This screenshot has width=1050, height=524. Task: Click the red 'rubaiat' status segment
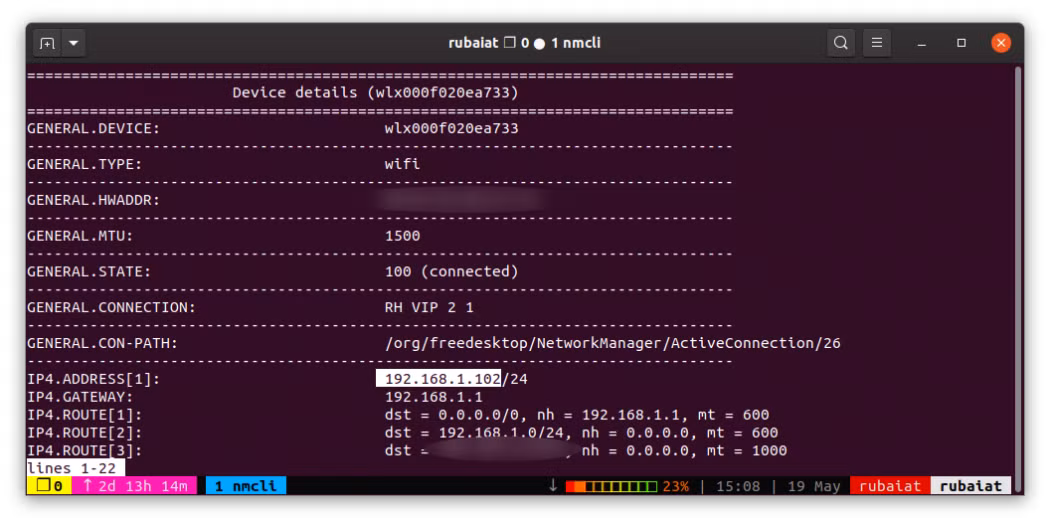pyautogui.click(x=890, y=486)
